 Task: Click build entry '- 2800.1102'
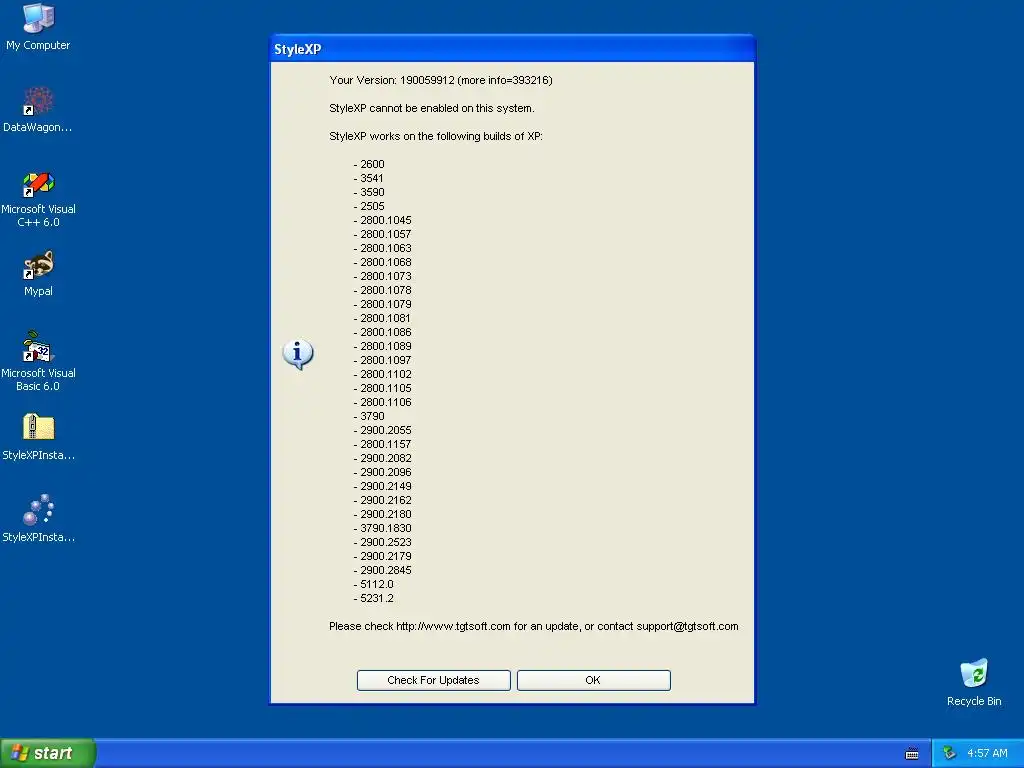(x=383, y=374)
